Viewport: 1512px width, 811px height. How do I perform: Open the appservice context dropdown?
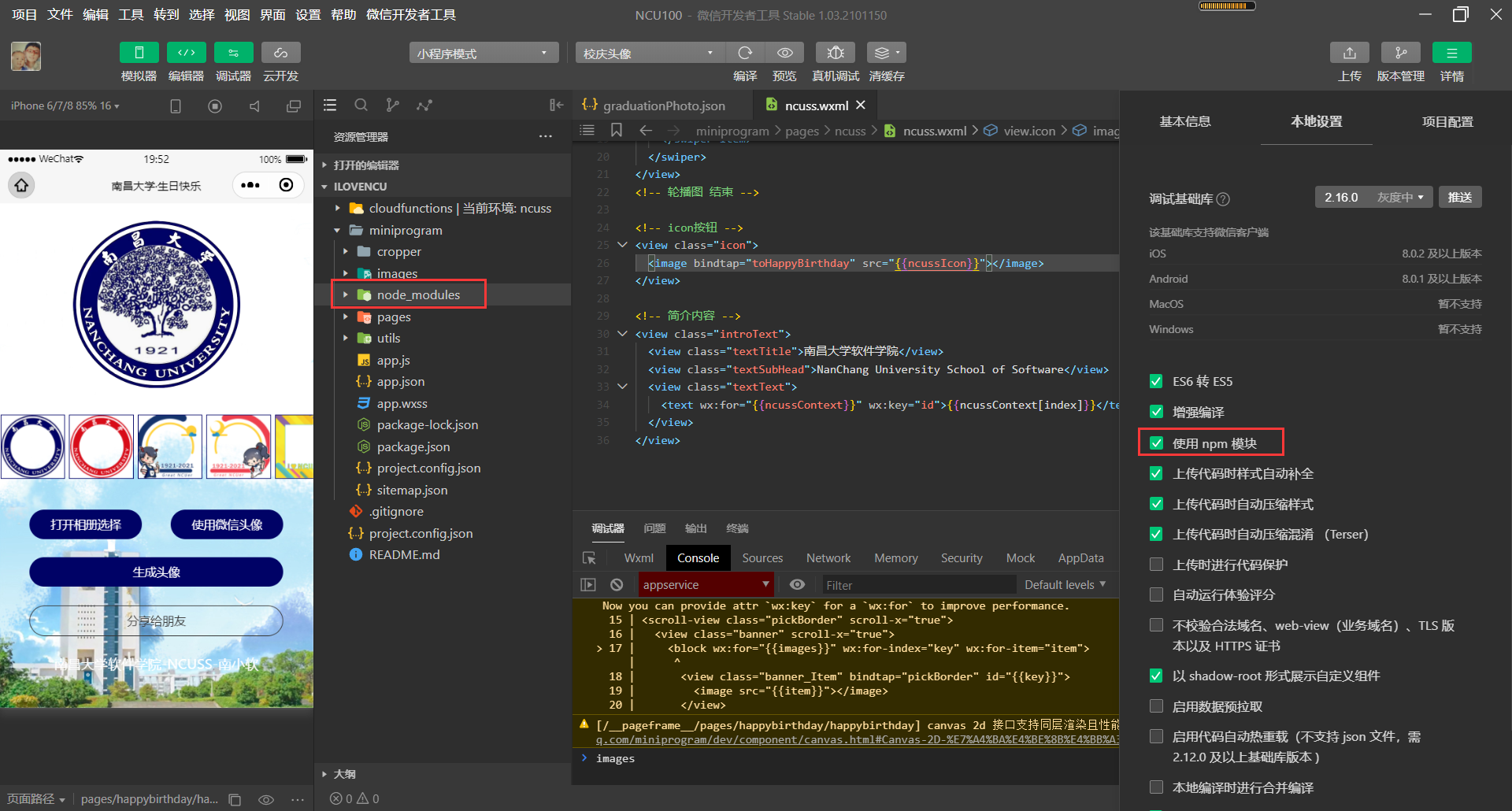[x=706, y=584]
